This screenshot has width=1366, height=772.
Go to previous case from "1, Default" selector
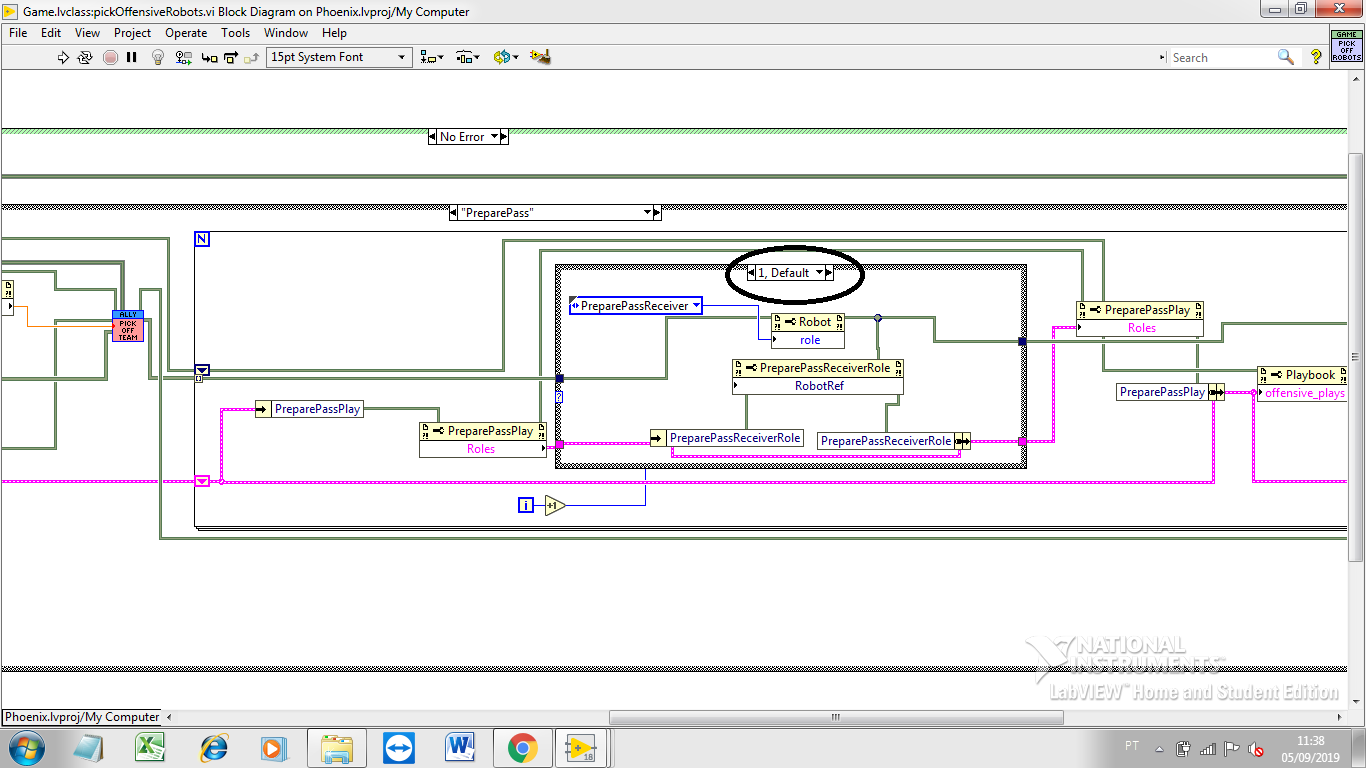click(752, 272)
